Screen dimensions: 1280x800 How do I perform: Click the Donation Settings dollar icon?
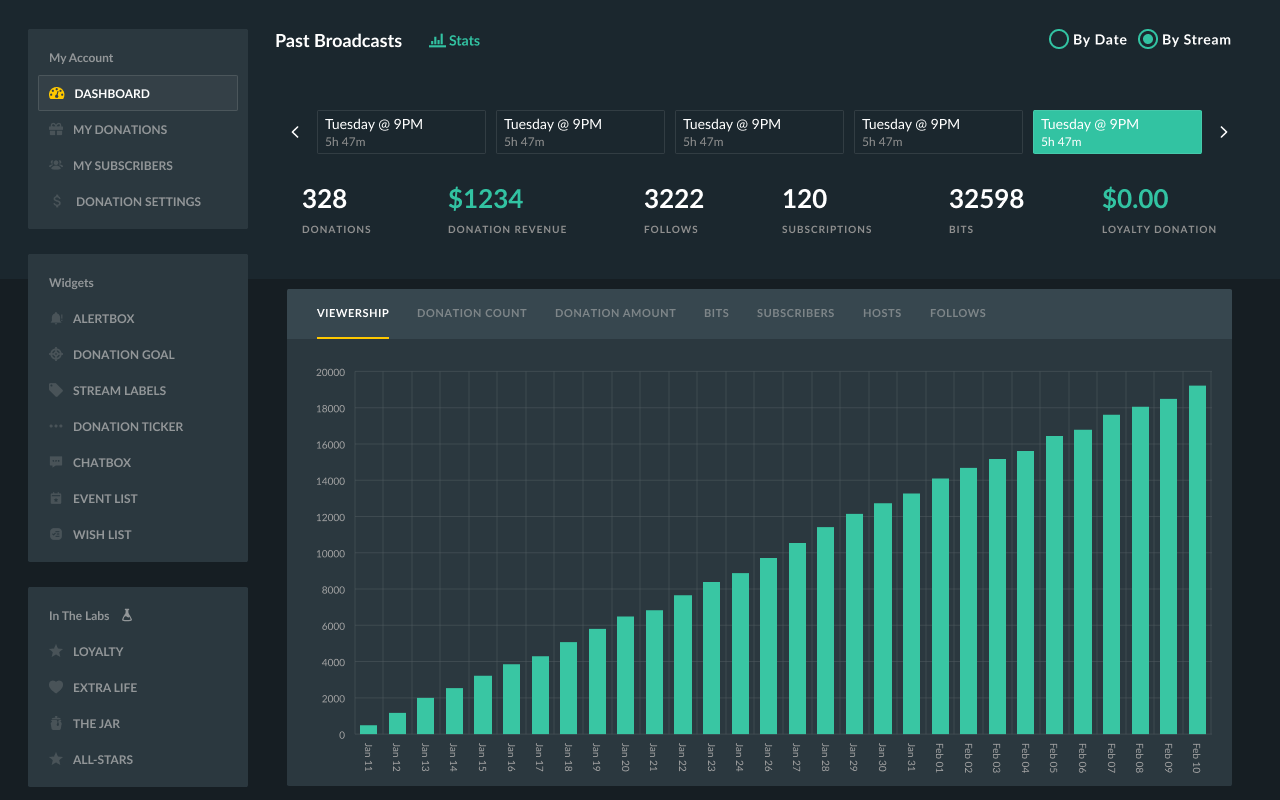point(56,201)
